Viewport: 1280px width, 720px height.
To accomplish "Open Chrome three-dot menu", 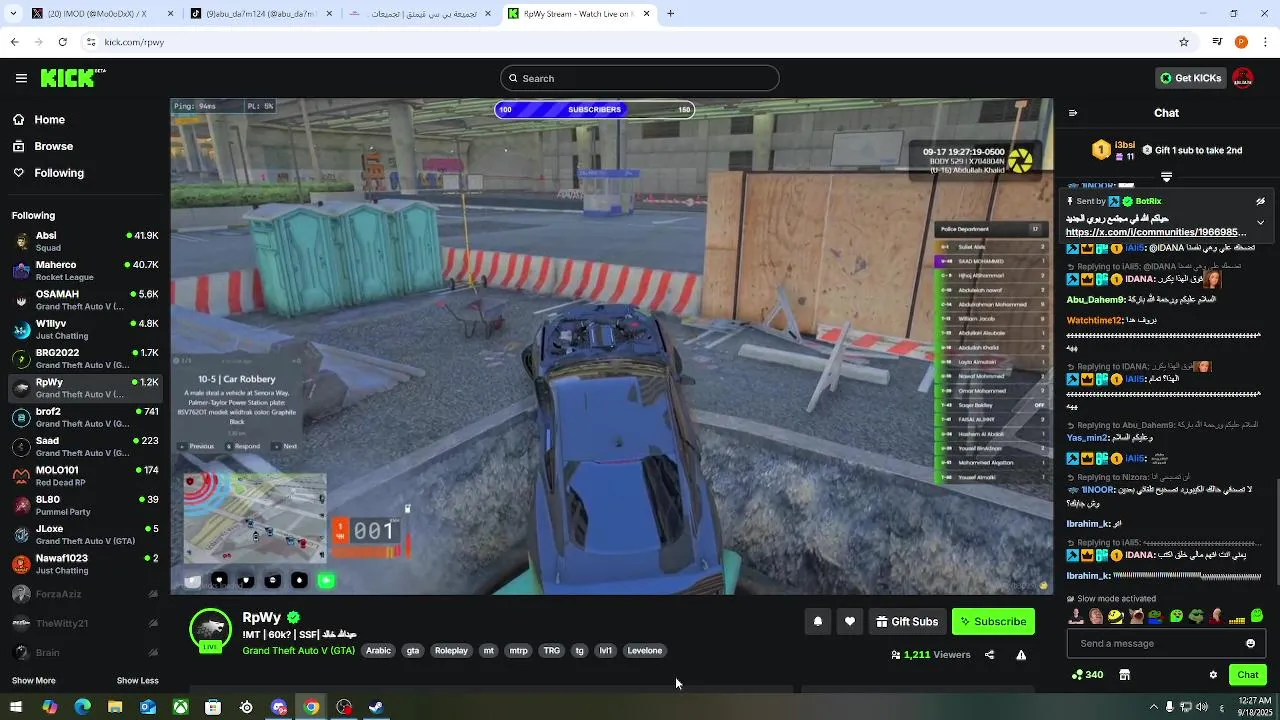I will [1266, 42].
